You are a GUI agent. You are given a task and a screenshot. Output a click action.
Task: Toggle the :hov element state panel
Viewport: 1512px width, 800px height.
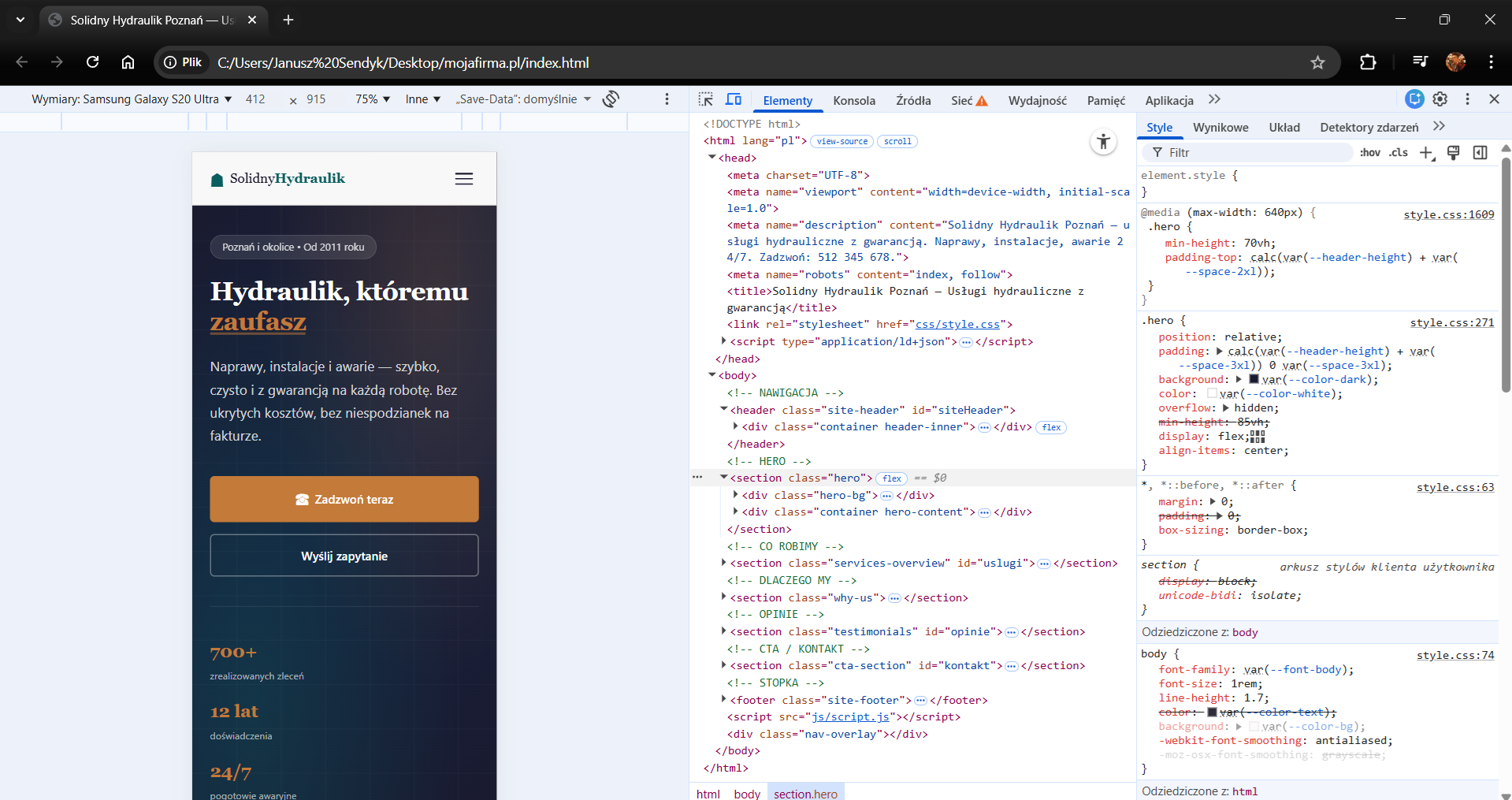coord(1369,153)
